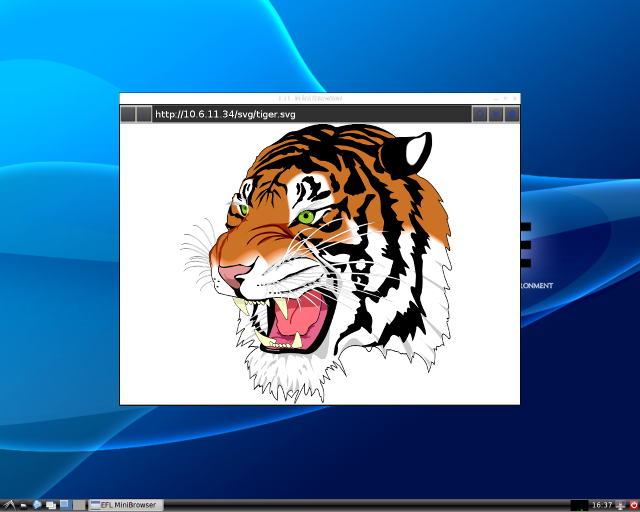Go to the home page via house icon
The image size is (640, 512).
tap(512, 114)
